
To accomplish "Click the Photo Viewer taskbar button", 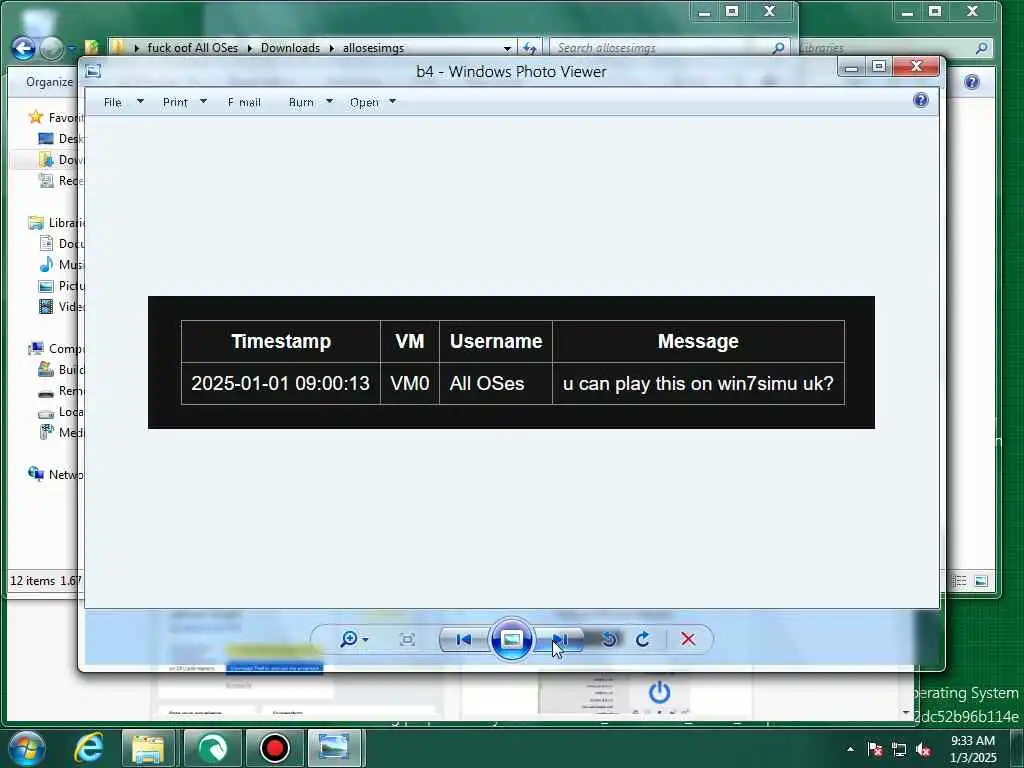I will [334, 748].
